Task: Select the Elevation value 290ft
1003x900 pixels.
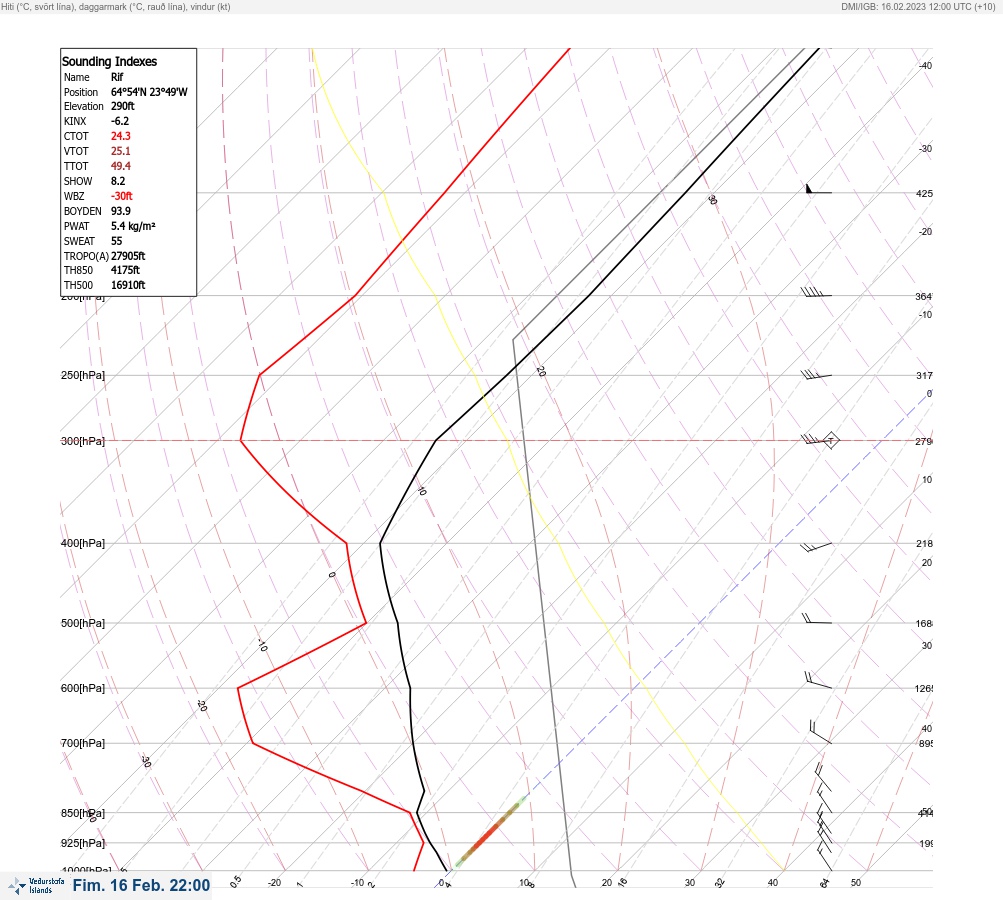Action: coord(123,106)
